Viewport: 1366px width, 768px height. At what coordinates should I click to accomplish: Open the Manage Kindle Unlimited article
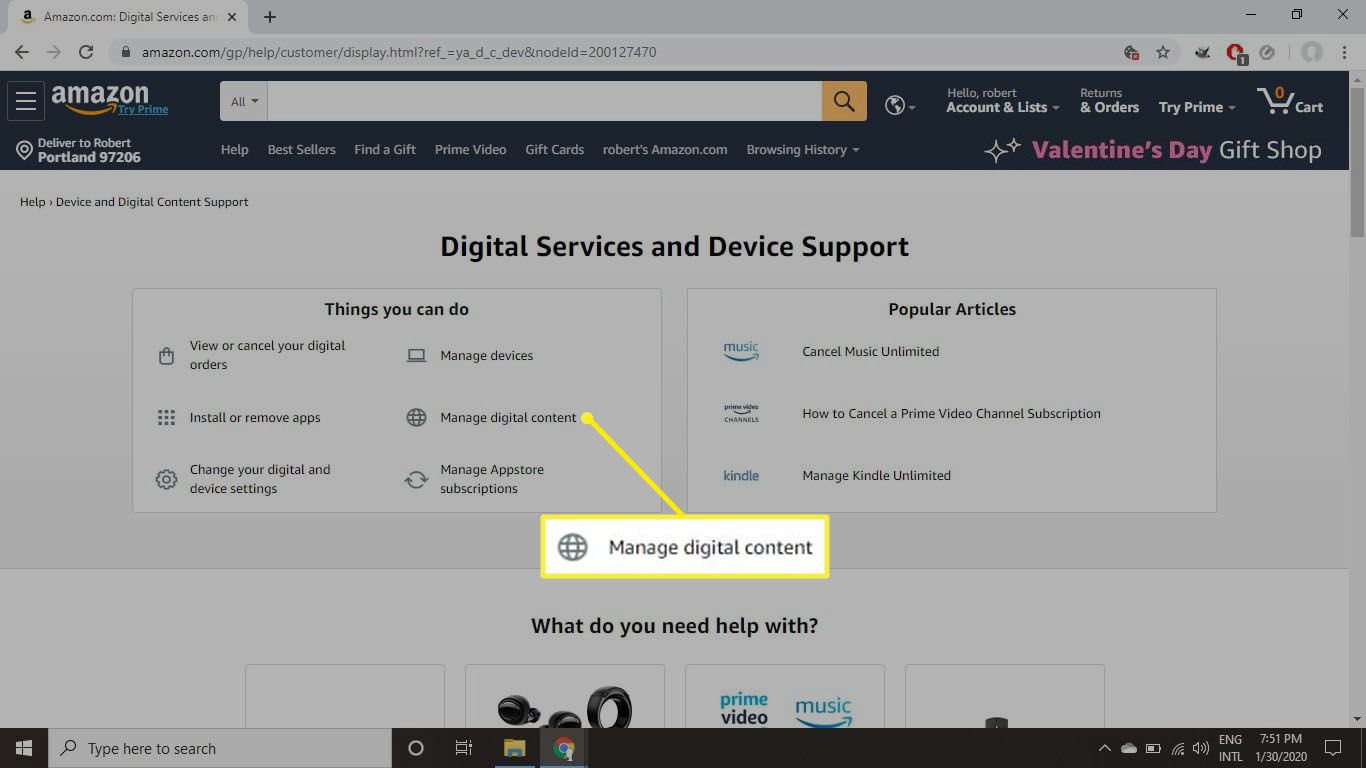pos(876,476)
